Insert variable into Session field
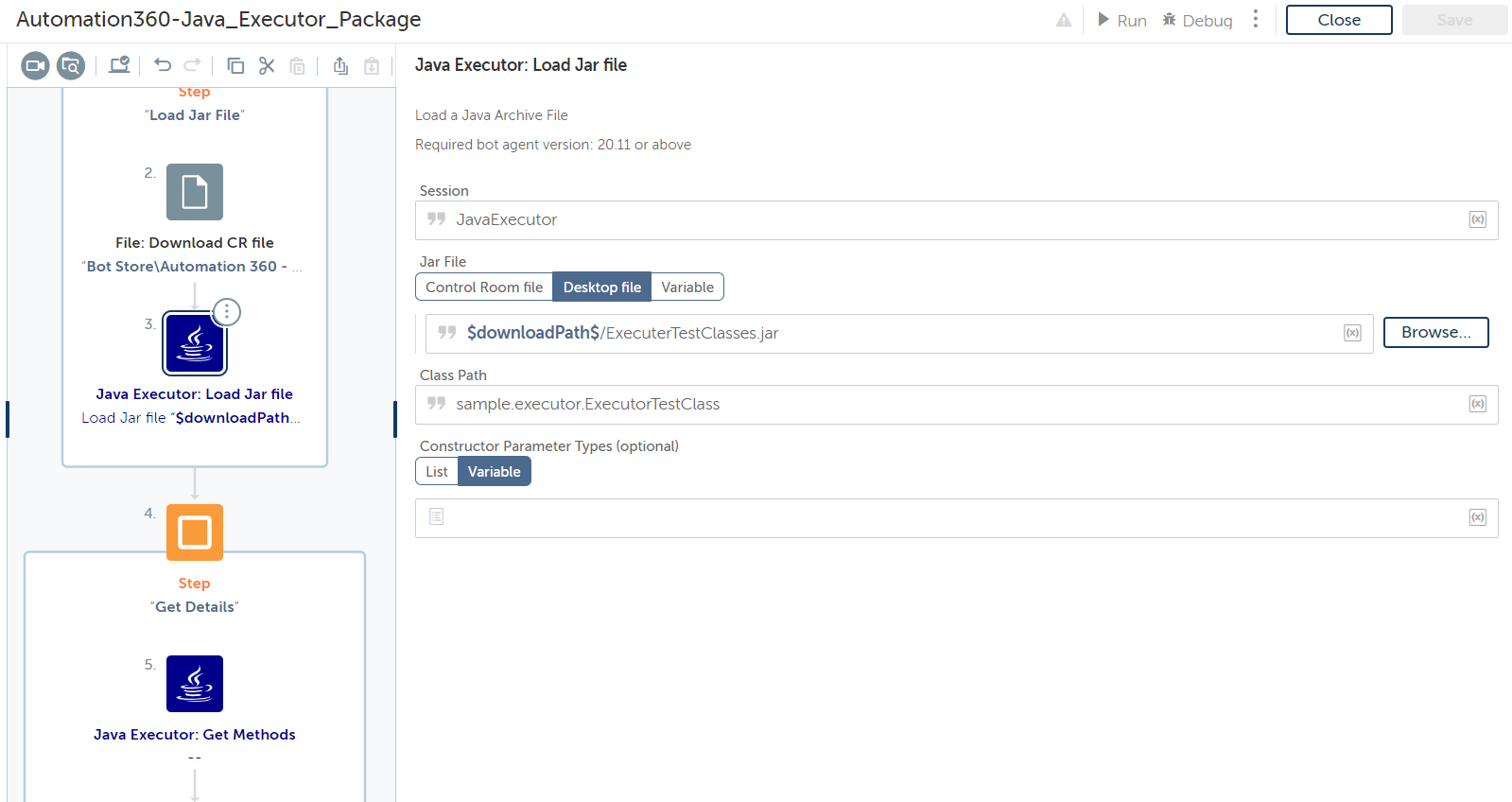 click(1478, 219)
